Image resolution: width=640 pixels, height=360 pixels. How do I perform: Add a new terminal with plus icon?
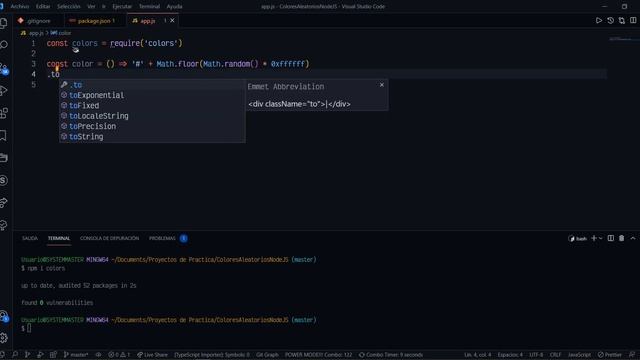pyautogui.click(x=594, y=238)
